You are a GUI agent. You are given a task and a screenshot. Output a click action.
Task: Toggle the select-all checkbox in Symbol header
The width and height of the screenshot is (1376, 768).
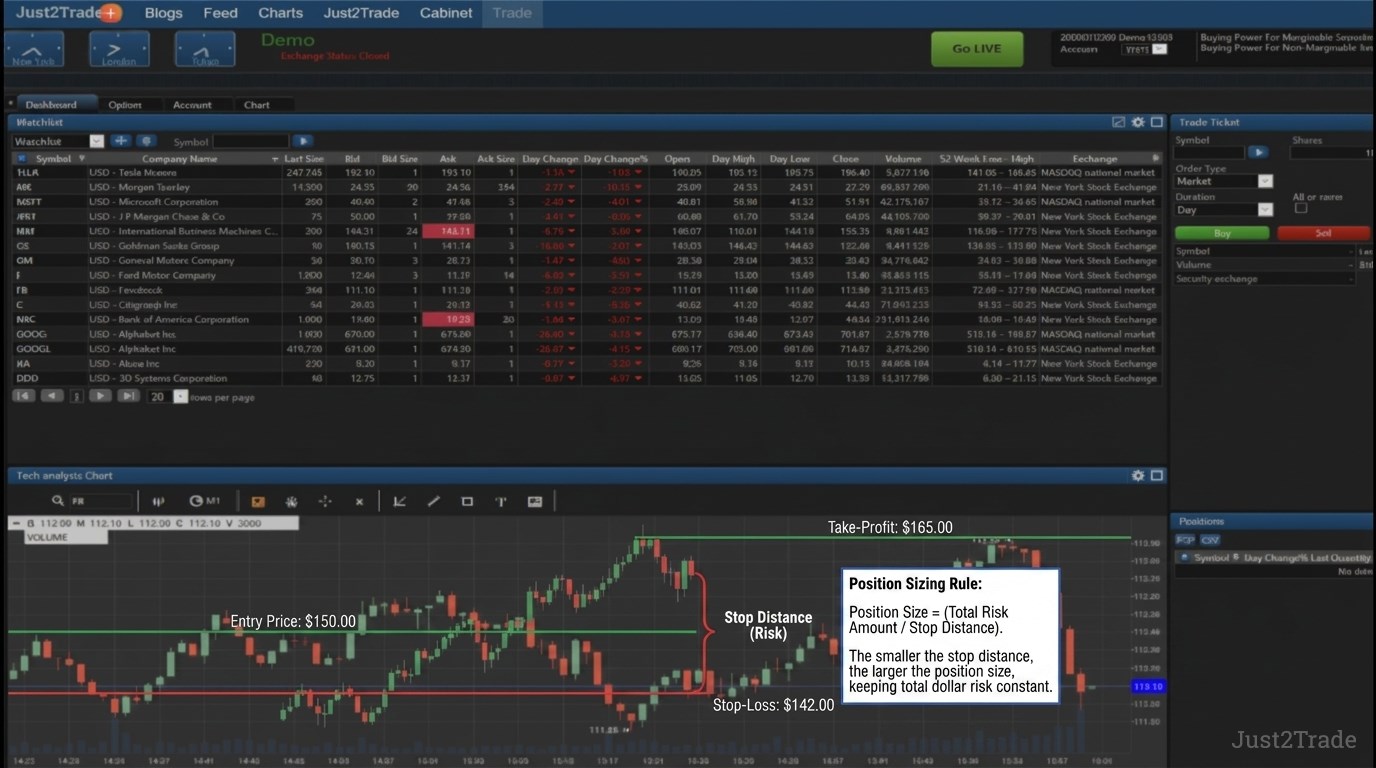pos(21,158)
